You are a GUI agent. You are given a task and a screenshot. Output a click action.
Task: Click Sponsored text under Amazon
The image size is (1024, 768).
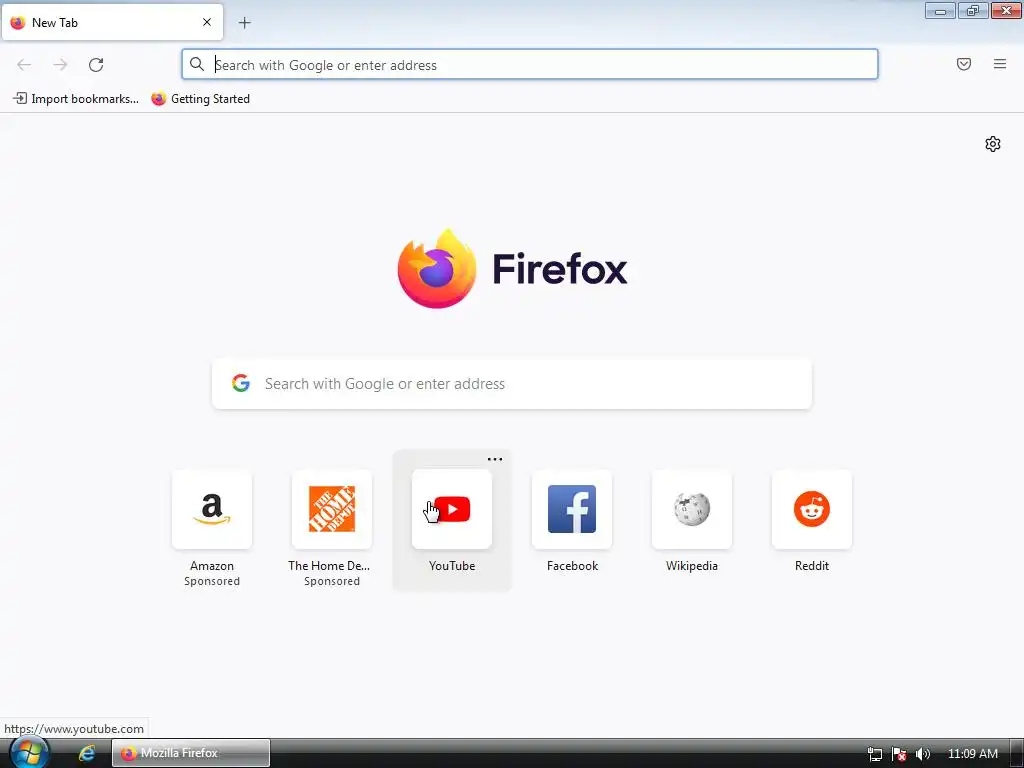(x=212, y=581)
